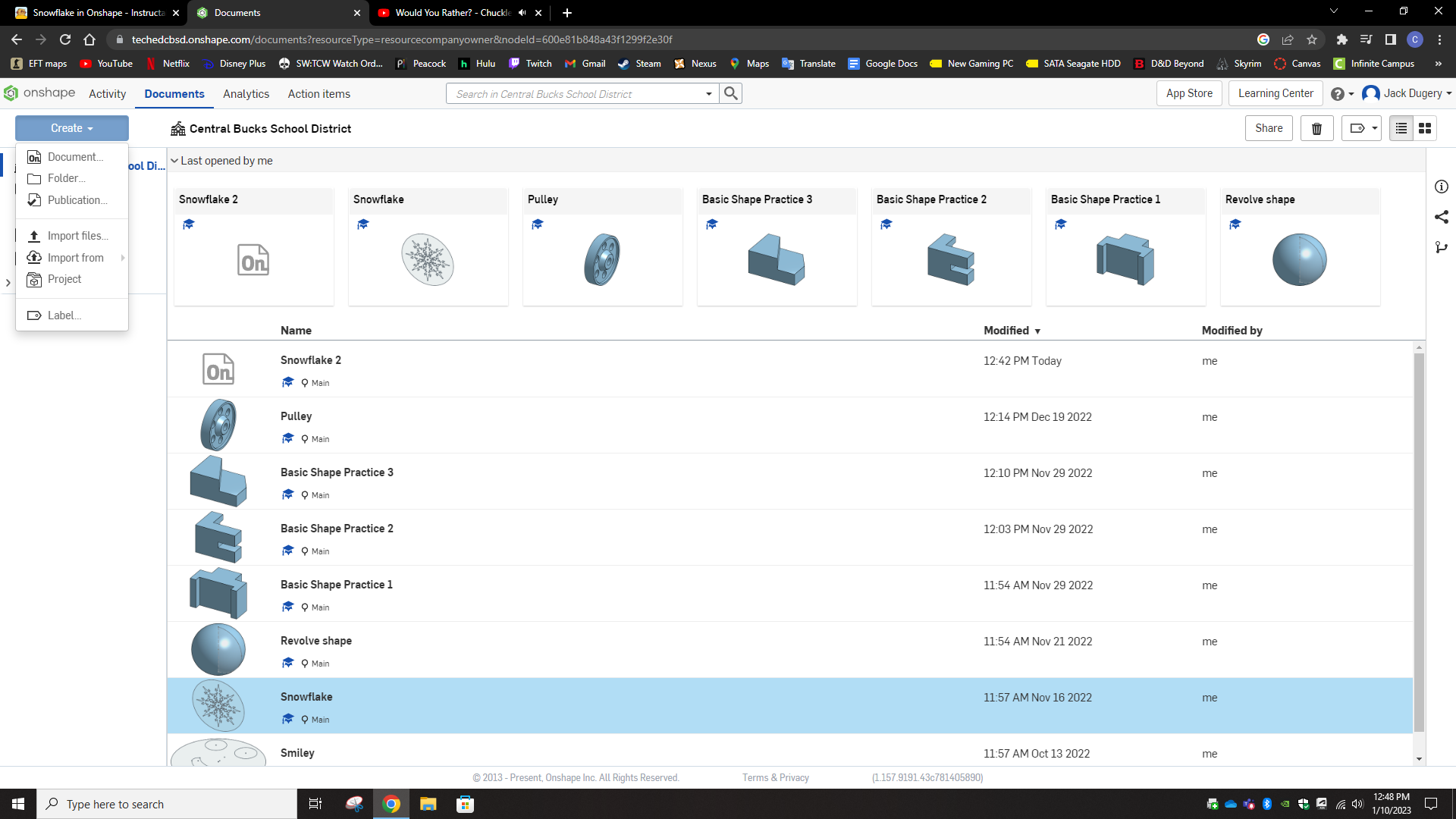Open the search scope dropdown in the search bar
The width and height of the screenshot is (1456, 819).
(x=709, y=93)
